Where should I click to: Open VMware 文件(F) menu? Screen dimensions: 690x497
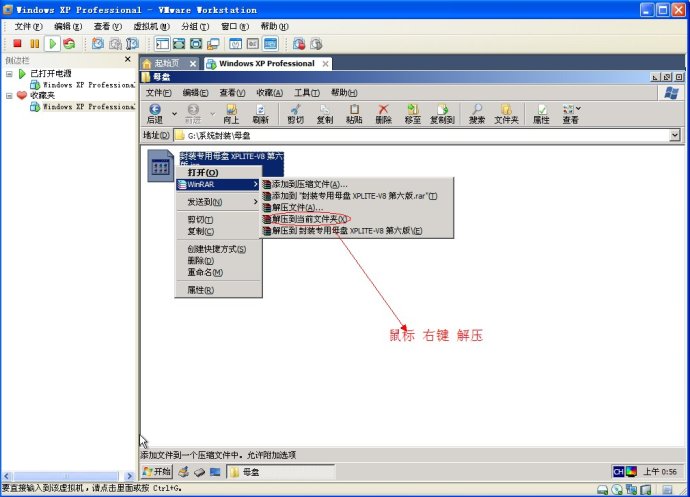[28, 26]
